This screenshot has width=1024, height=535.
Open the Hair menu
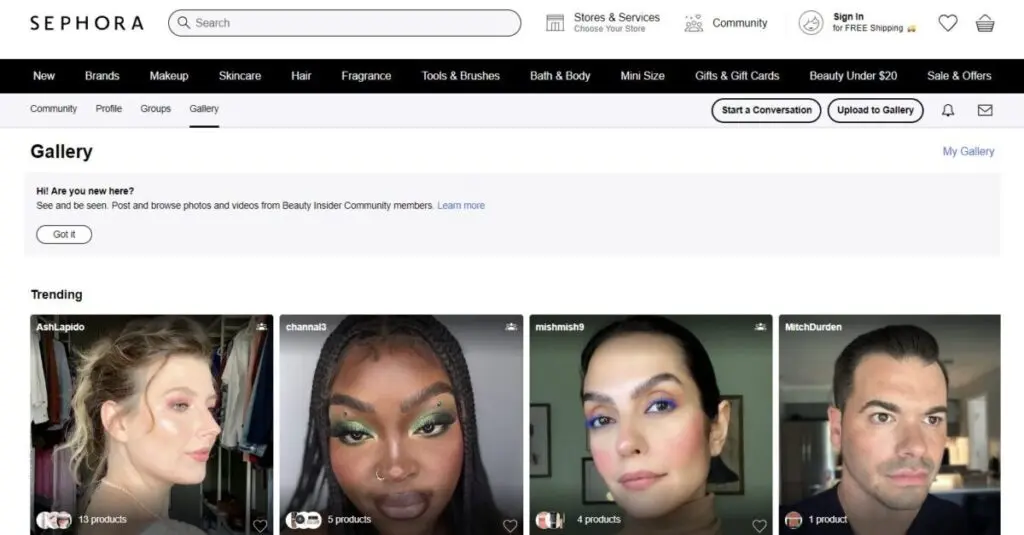tap(301, 76)
